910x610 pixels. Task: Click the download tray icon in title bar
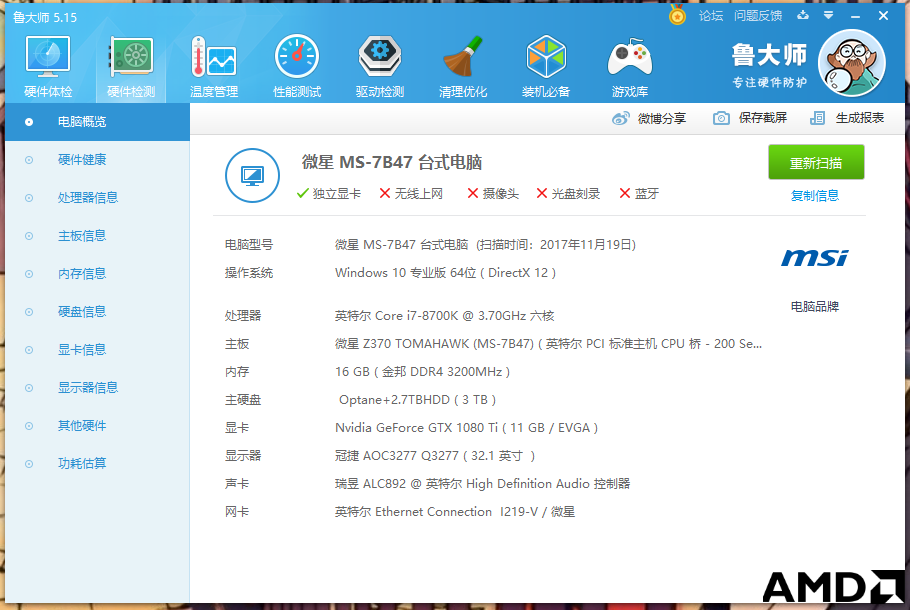pos(803,15)
